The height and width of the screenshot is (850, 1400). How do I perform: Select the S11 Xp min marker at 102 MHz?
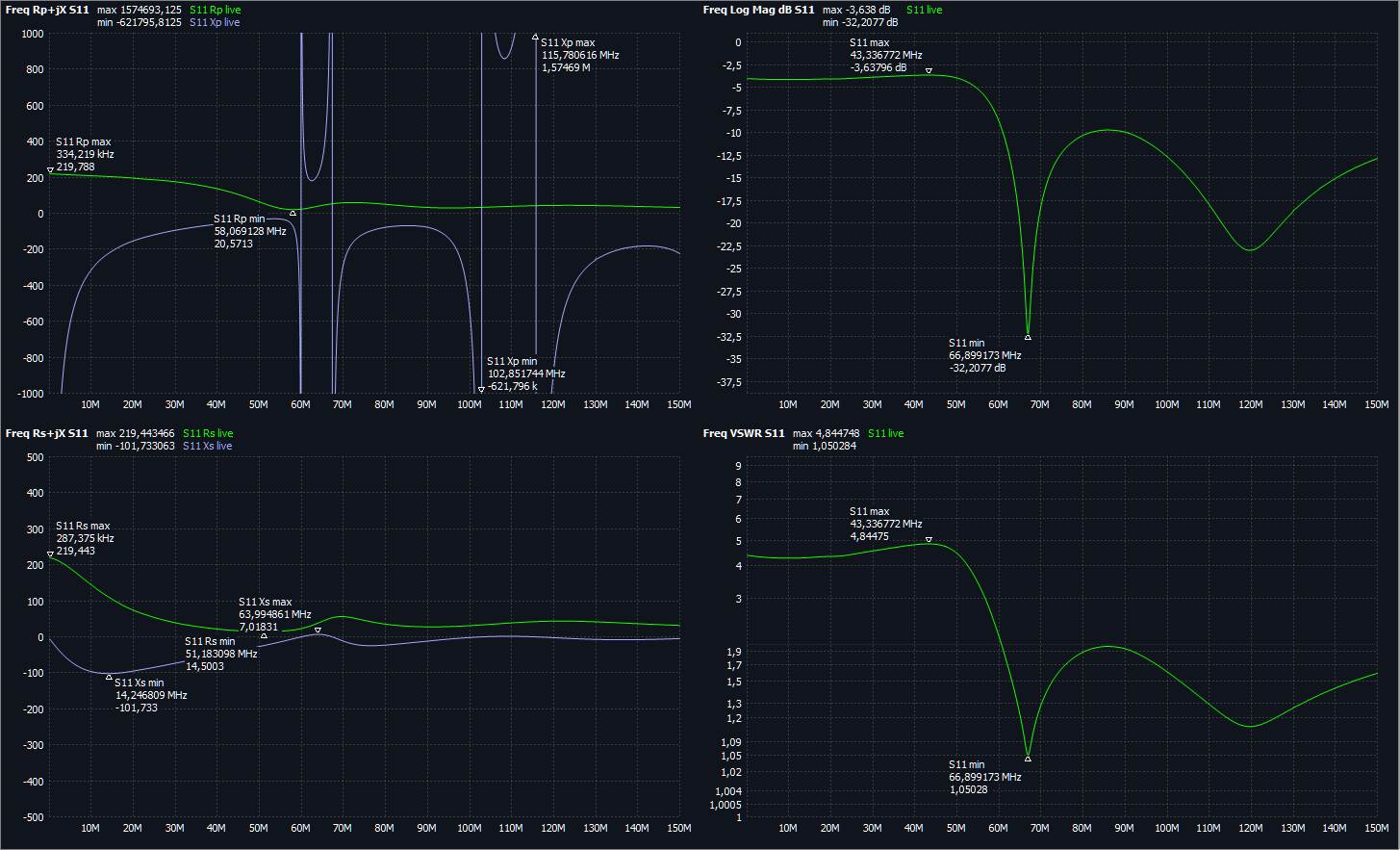pos(481,390)
